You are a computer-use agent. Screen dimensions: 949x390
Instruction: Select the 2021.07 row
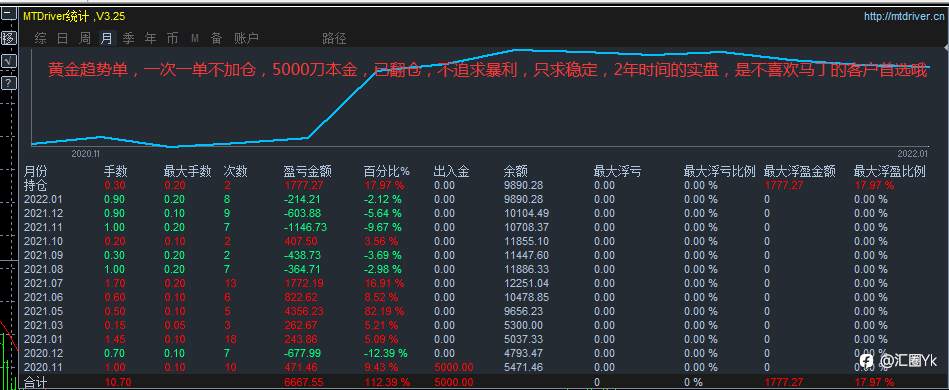(x=474, y=283)
